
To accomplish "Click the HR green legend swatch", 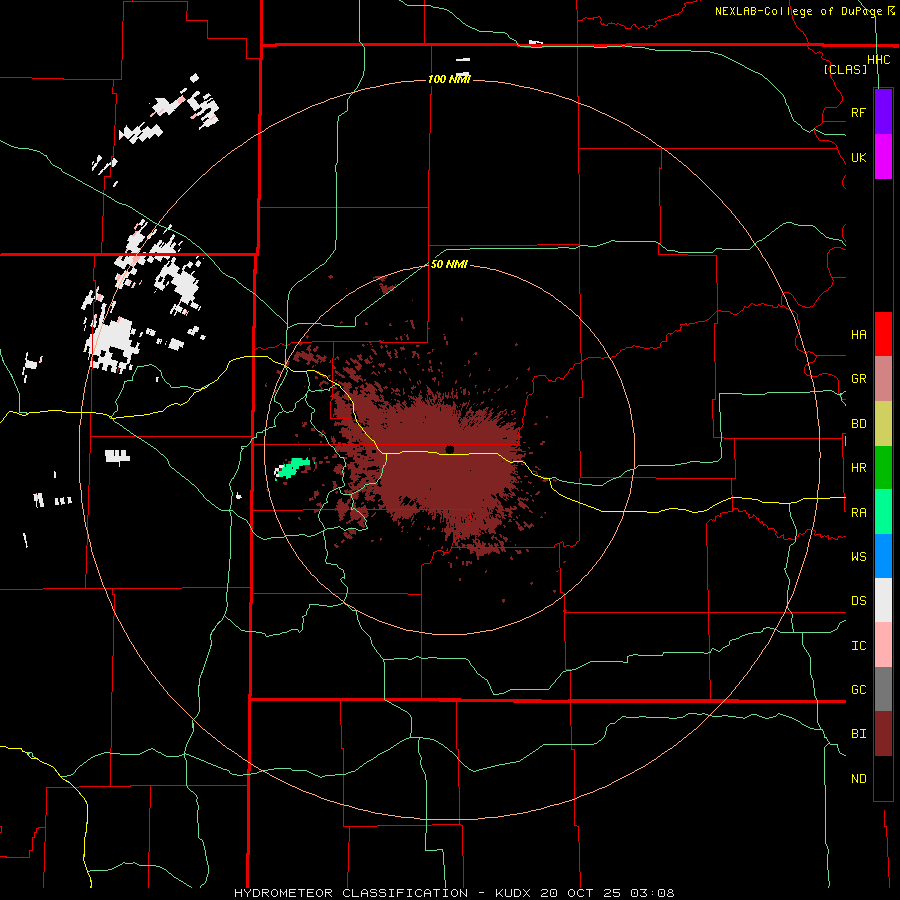I will coord(883,468).
